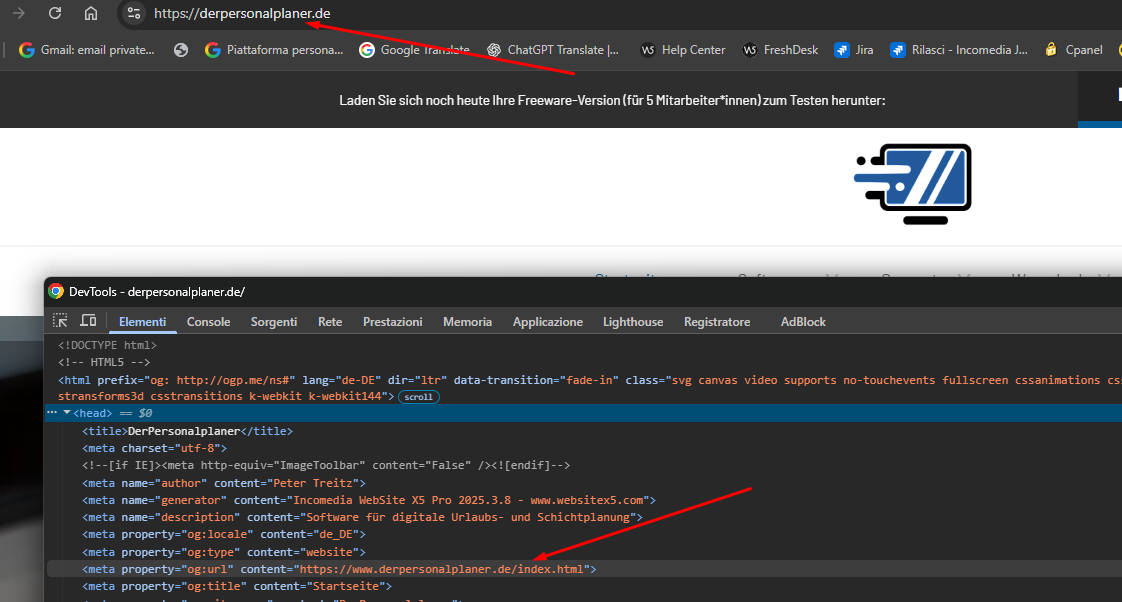Open site information icon in address bar
The image size is (1122, 602).
click(x=134, y=13)
